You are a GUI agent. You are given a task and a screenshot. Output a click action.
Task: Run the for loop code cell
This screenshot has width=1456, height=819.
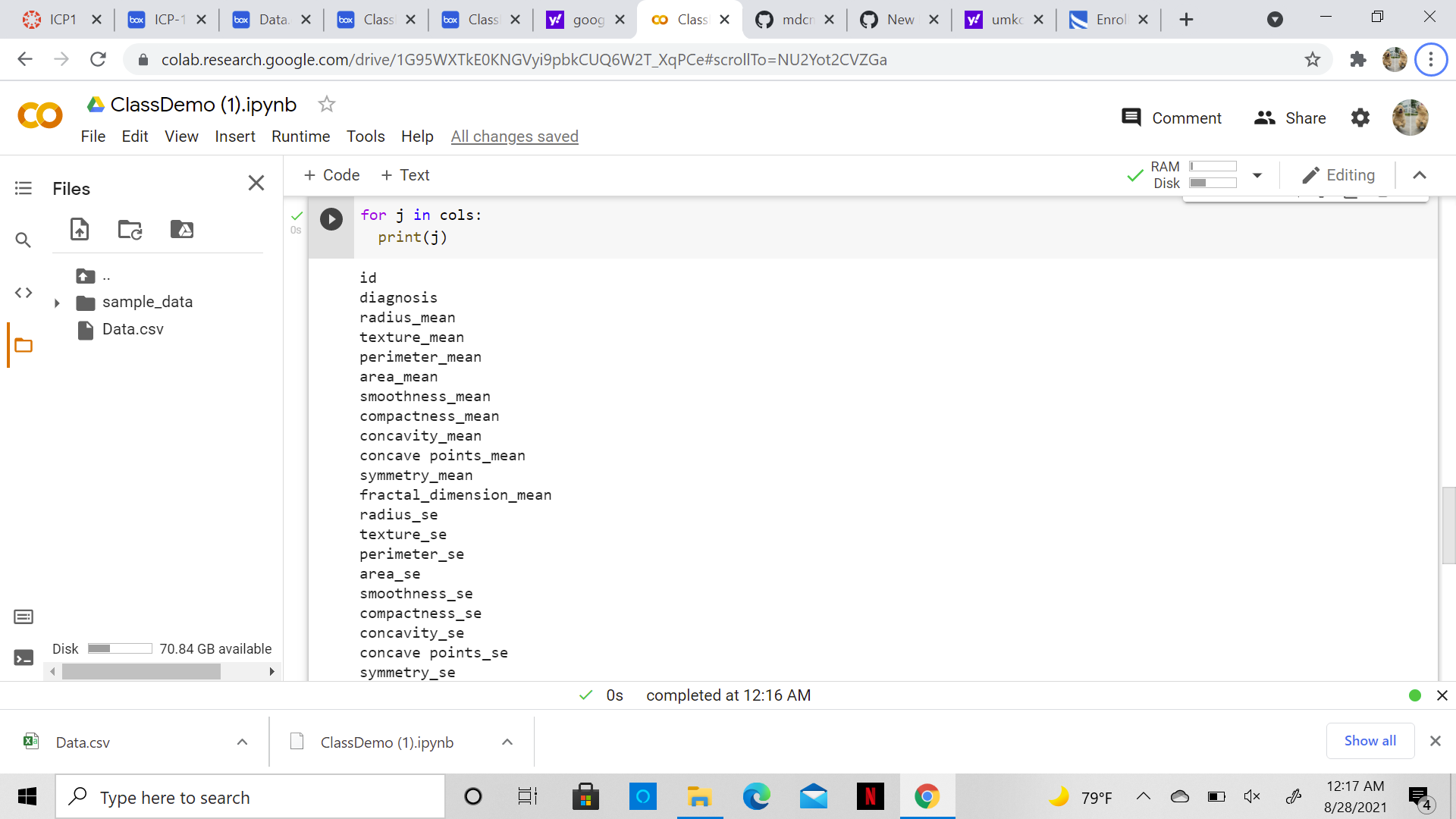pyautogui.click(x=331, y=219)
